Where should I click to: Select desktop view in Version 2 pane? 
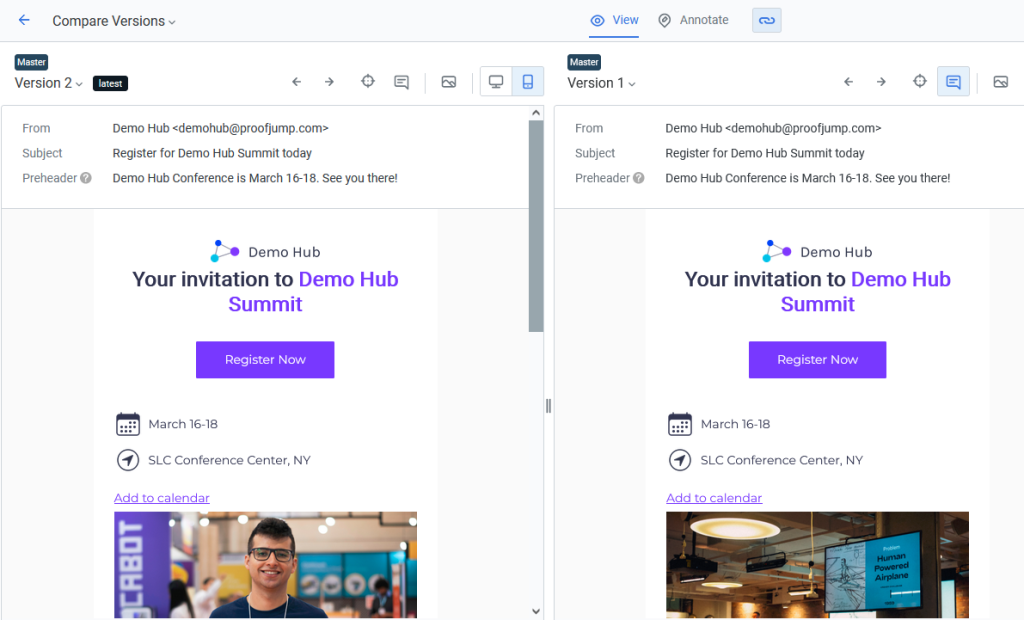(496, 82)
